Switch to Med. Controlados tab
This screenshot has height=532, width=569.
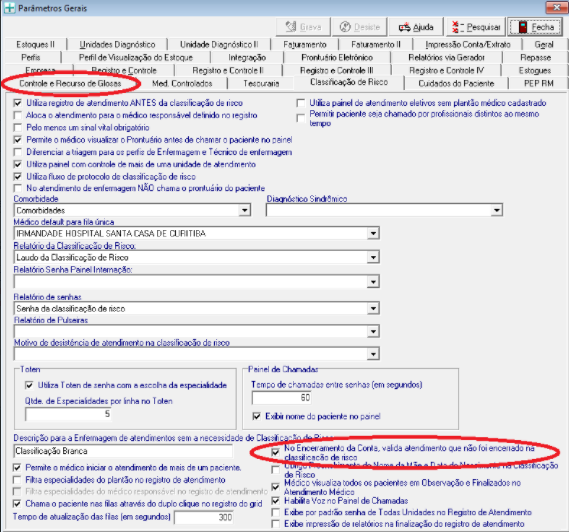tap(182, 83)
